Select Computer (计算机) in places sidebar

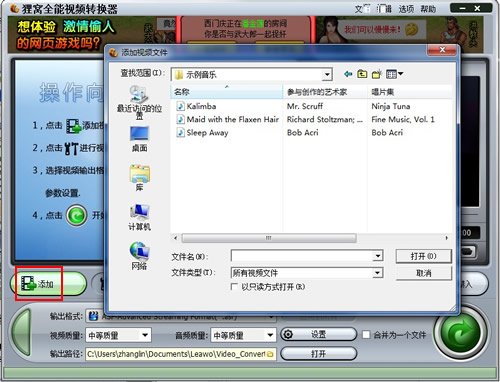tap(139, 217)
